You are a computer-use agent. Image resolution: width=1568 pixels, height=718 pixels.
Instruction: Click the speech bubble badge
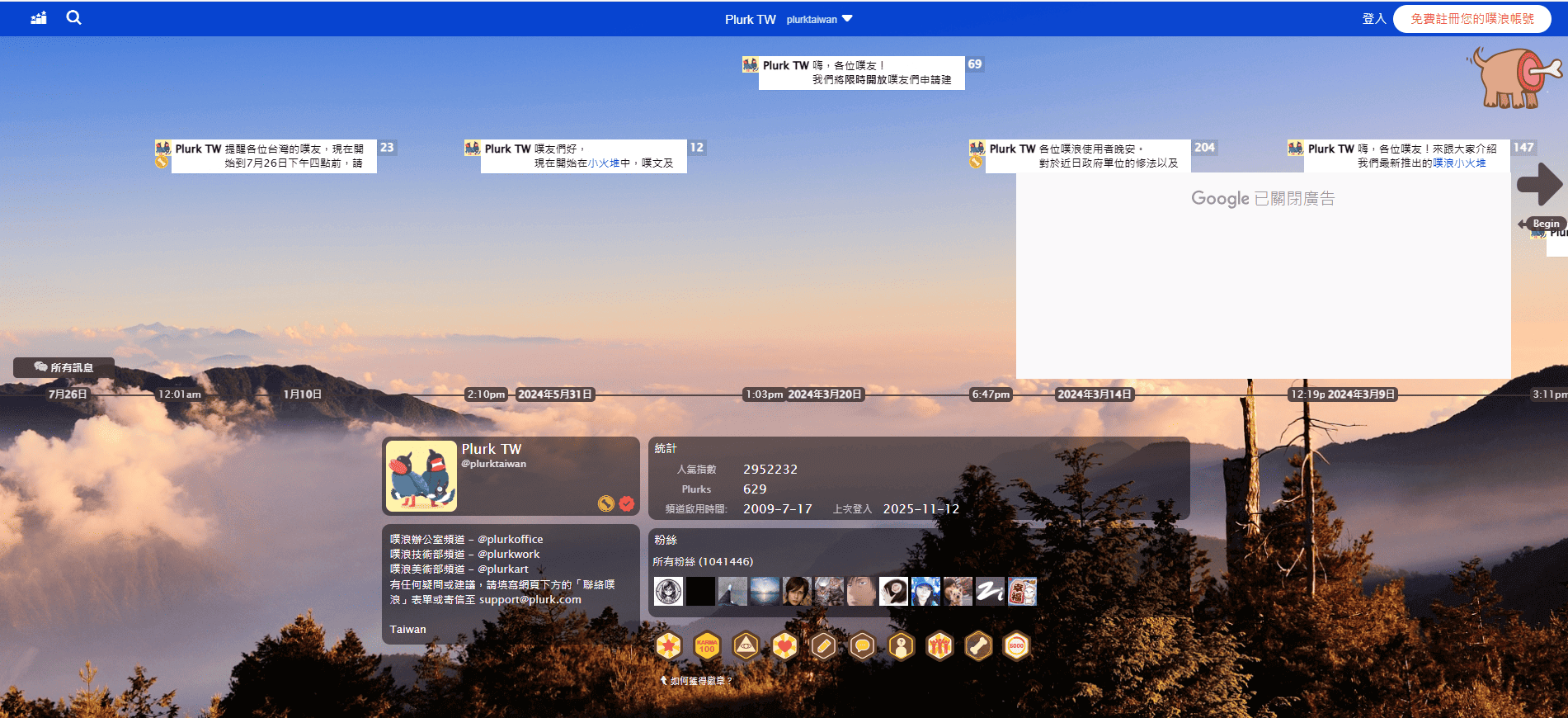(x=862, y=645)
